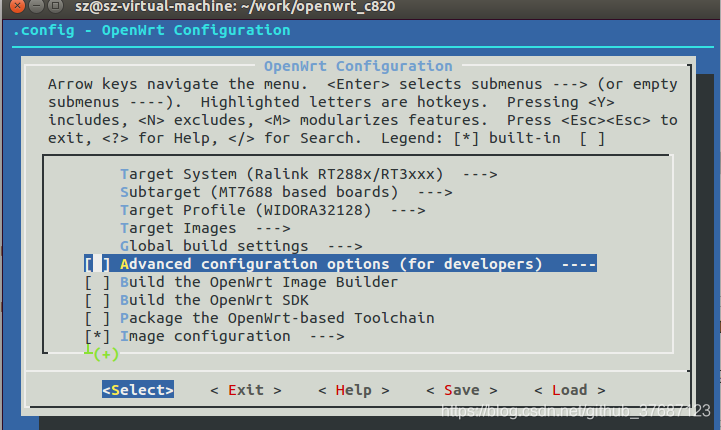Viewport: 721px width, 430px height.
Task: Open Target Profile (WIDORA32128) submenu
Action: point(273,210)
